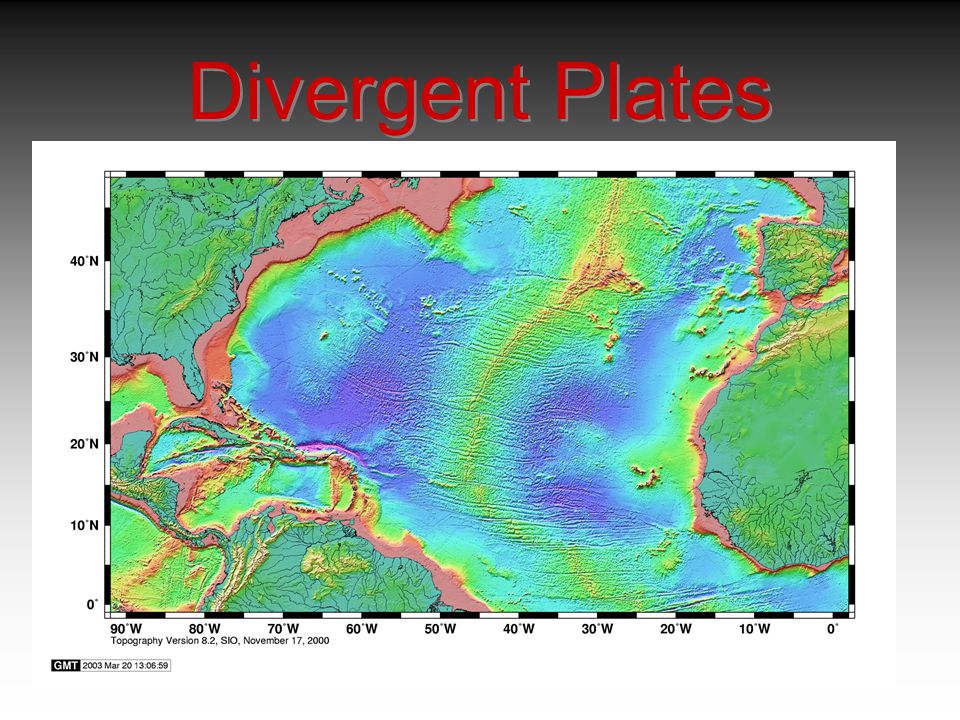Click the 20°N latitude label
The height and width of the screenshot is (720, 960).
click(x=84, y=444)
